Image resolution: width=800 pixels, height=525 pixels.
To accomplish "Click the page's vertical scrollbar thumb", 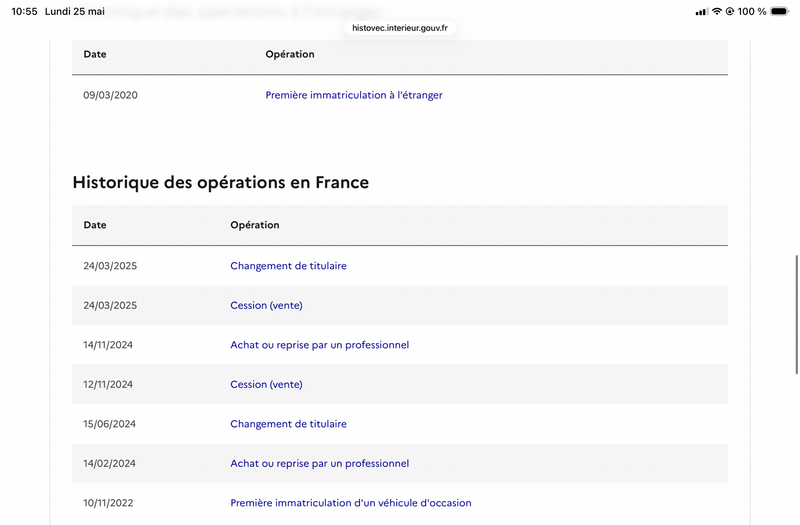I will point(796,314).
